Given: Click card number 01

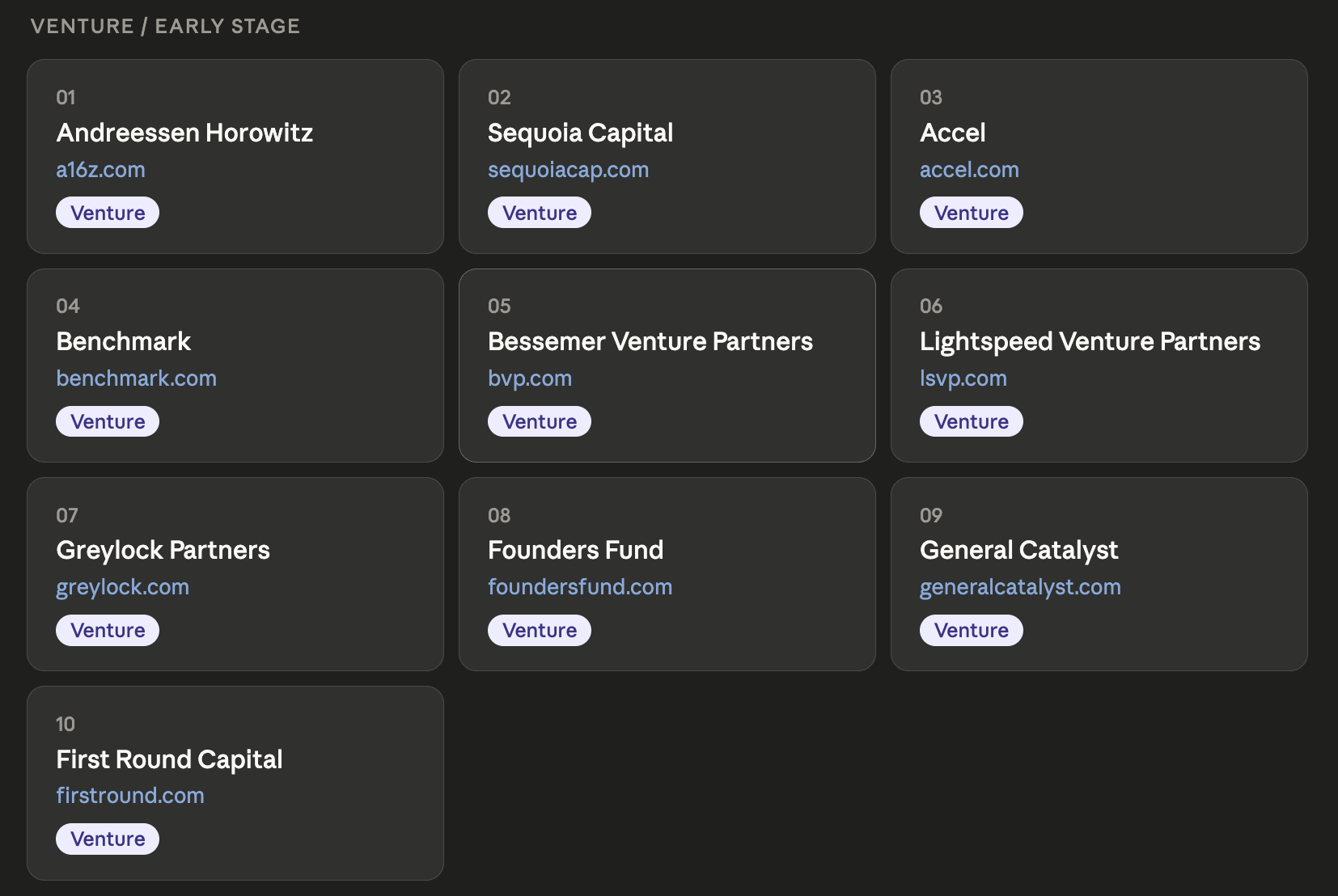Looking at the screenshot, I should coord(66,98).
